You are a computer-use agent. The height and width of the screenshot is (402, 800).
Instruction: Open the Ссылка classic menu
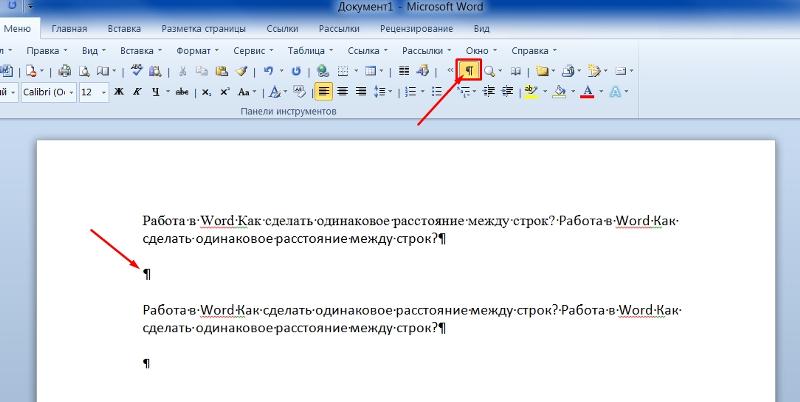pos(367,51)
